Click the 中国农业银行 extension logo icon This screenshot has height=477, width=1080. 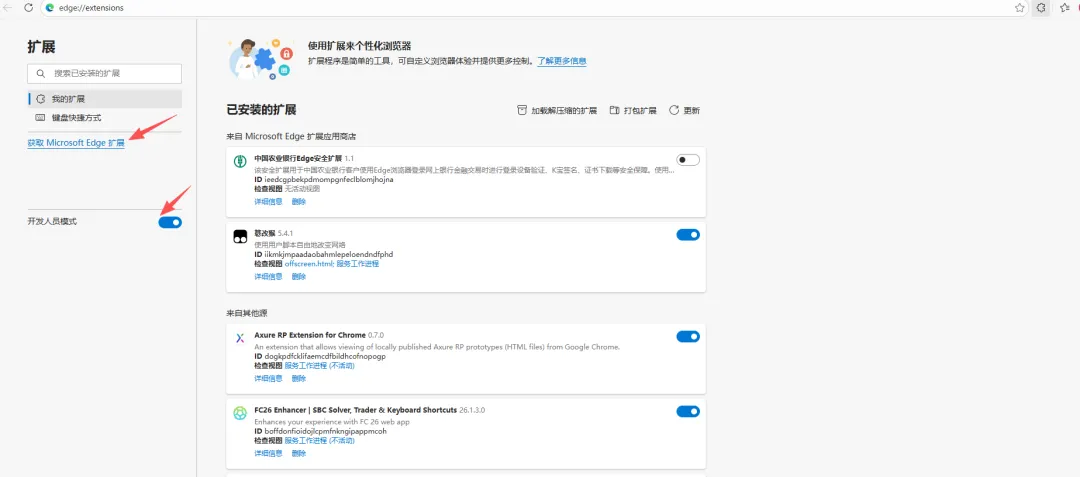[240, 161]
